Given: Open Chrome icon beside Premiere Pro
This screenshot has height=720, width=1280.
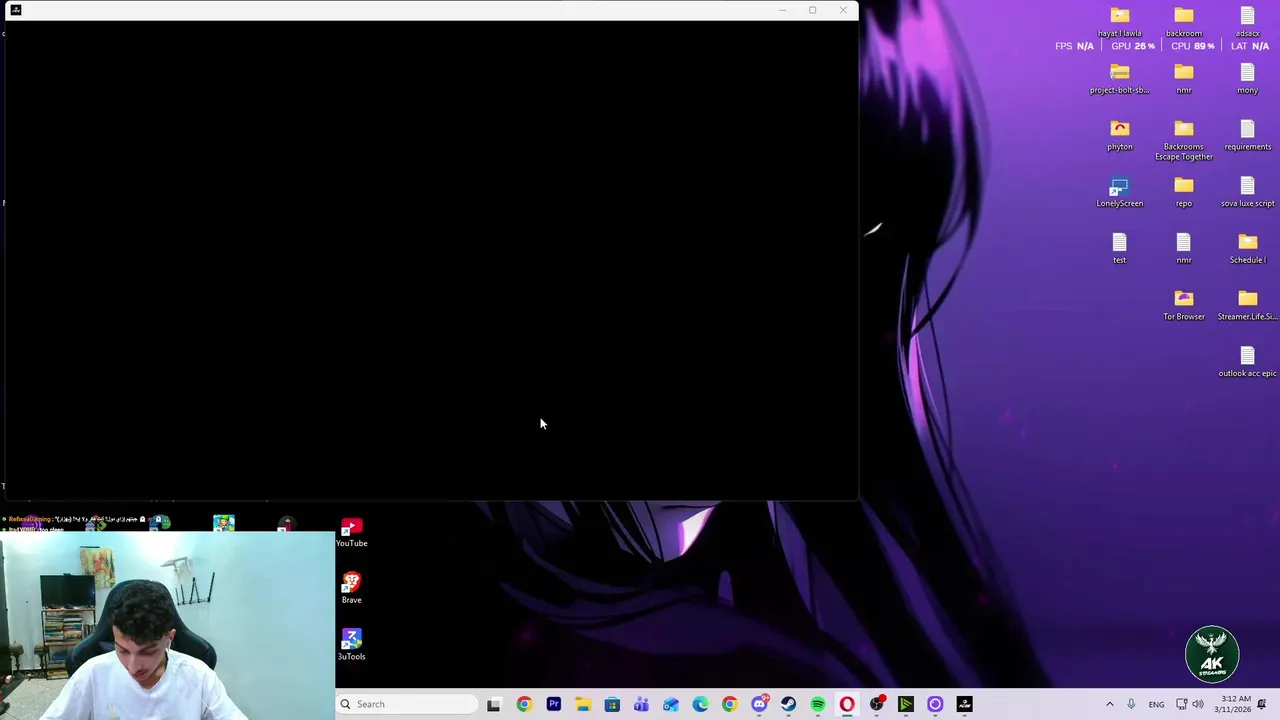Looking at the screenshot, I should tap(524, 704).
